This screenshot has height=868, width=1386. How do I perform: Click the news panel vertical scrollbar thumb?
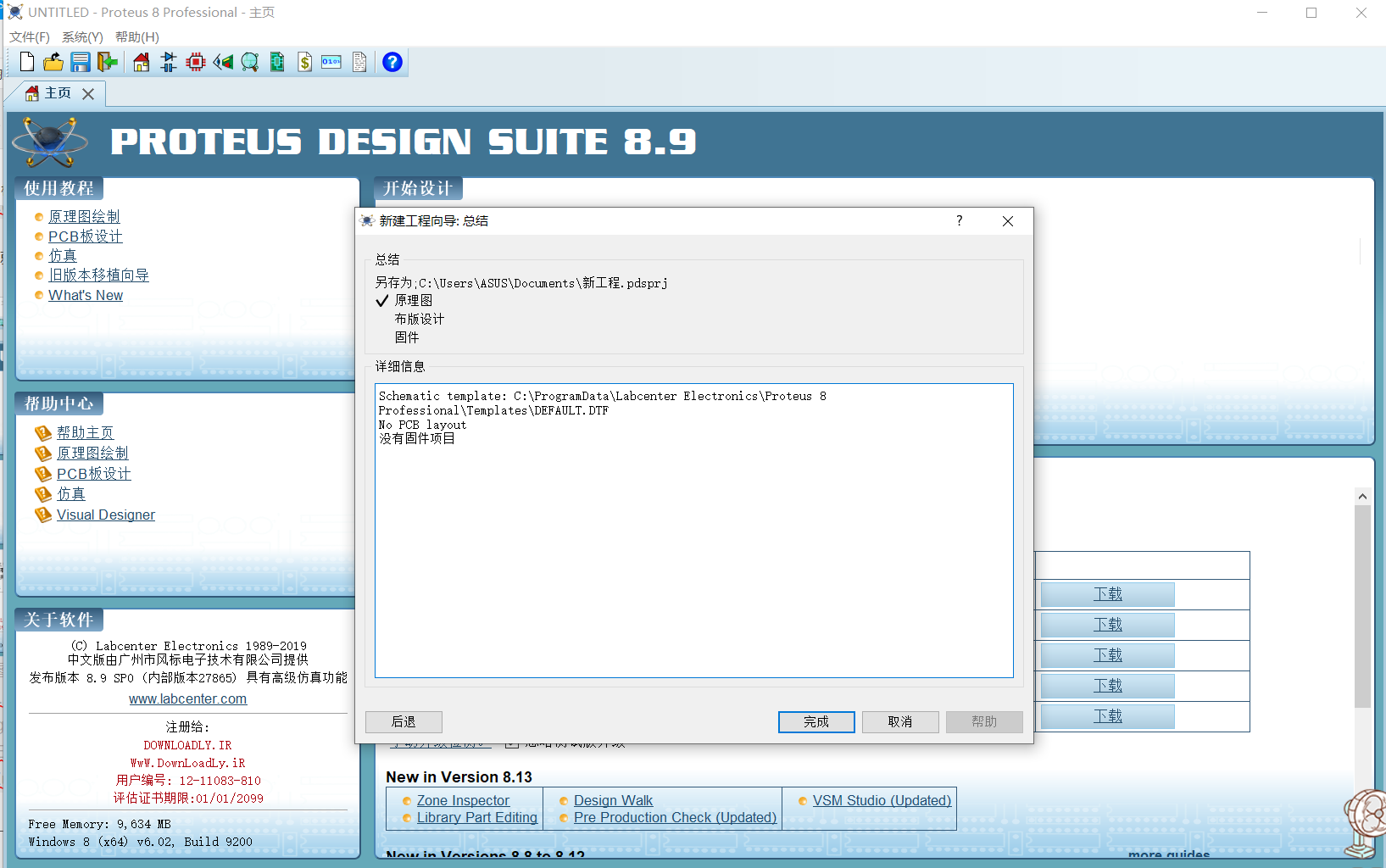[x=1362, y=606]
